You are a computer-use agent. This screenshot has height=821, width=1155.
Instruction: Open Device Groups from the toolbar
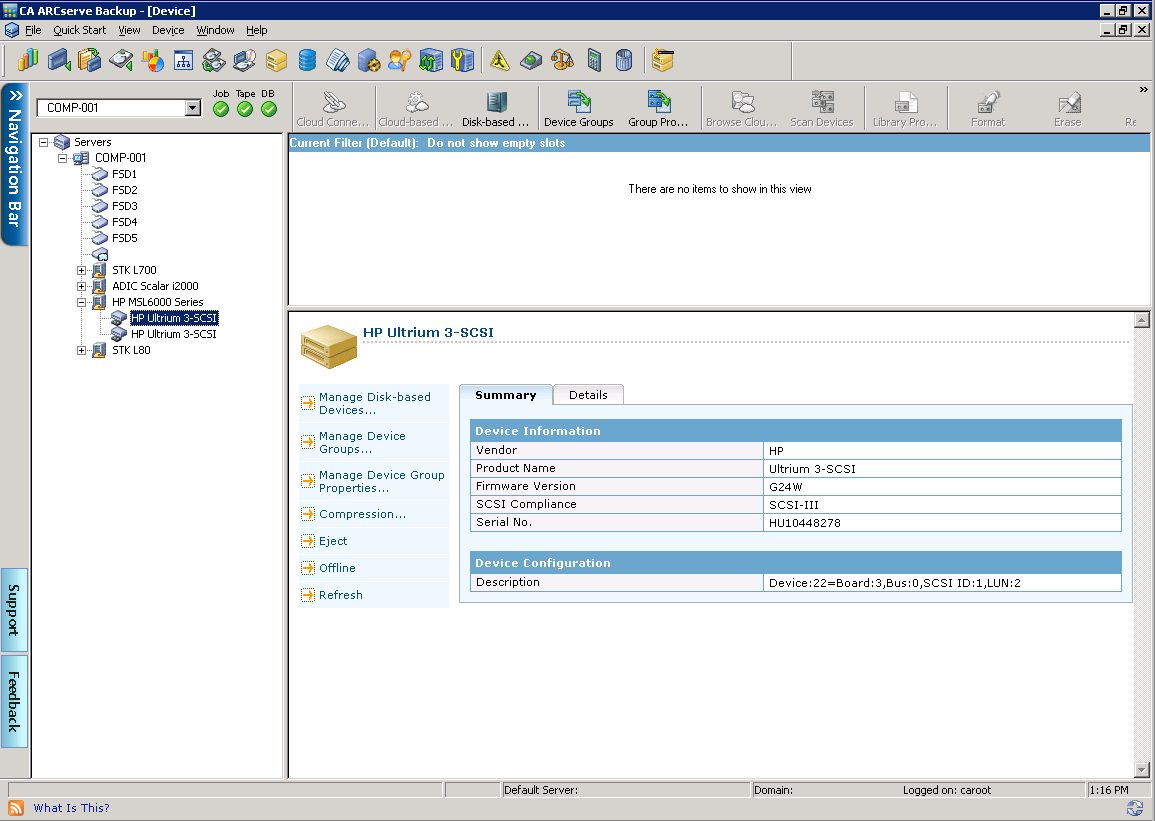[579, 108]
